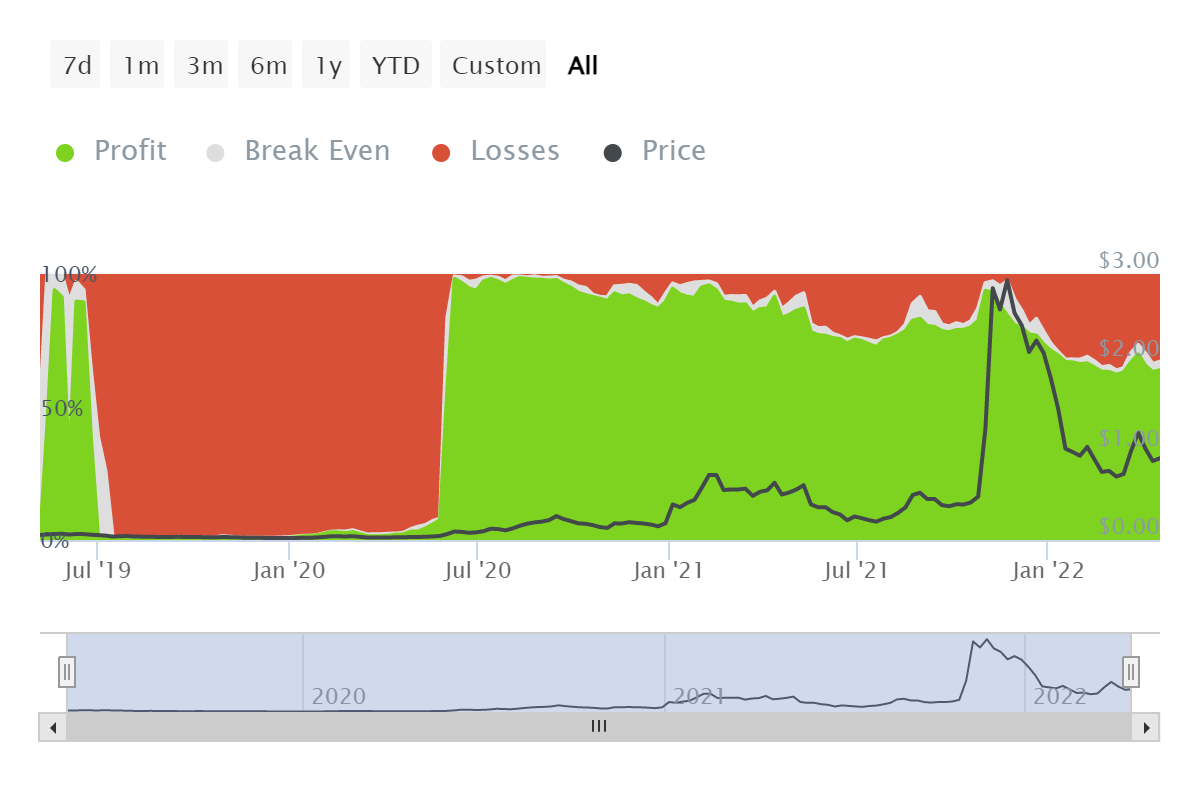Switch to the 3m range
This screenshot has height=800, width=1200.
coord(203,65)
